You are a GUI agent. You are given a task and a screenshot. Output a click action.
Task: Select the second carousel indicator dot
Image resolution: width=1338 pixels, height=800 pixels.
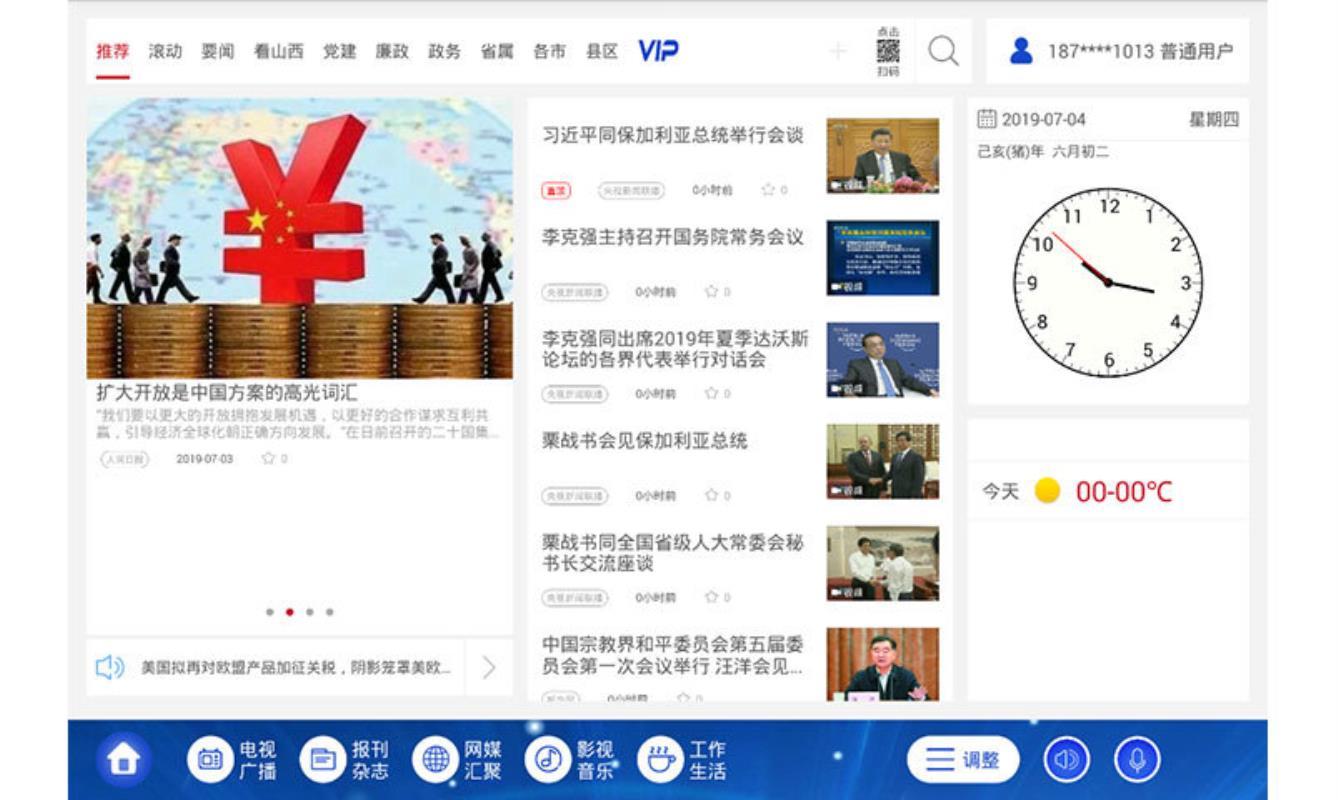click(x=290, y=614)
